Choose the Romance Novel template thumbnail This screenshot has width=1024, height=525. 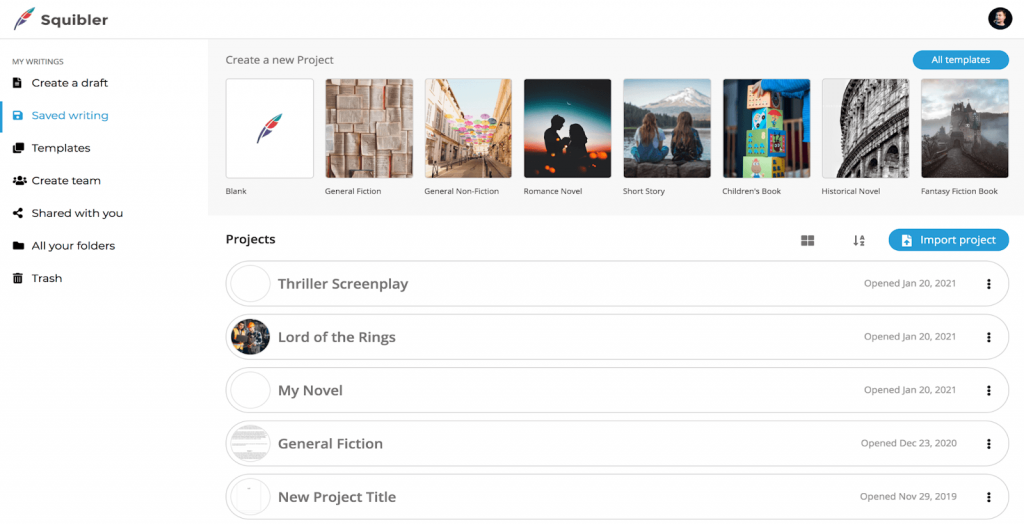pos(567,128)
